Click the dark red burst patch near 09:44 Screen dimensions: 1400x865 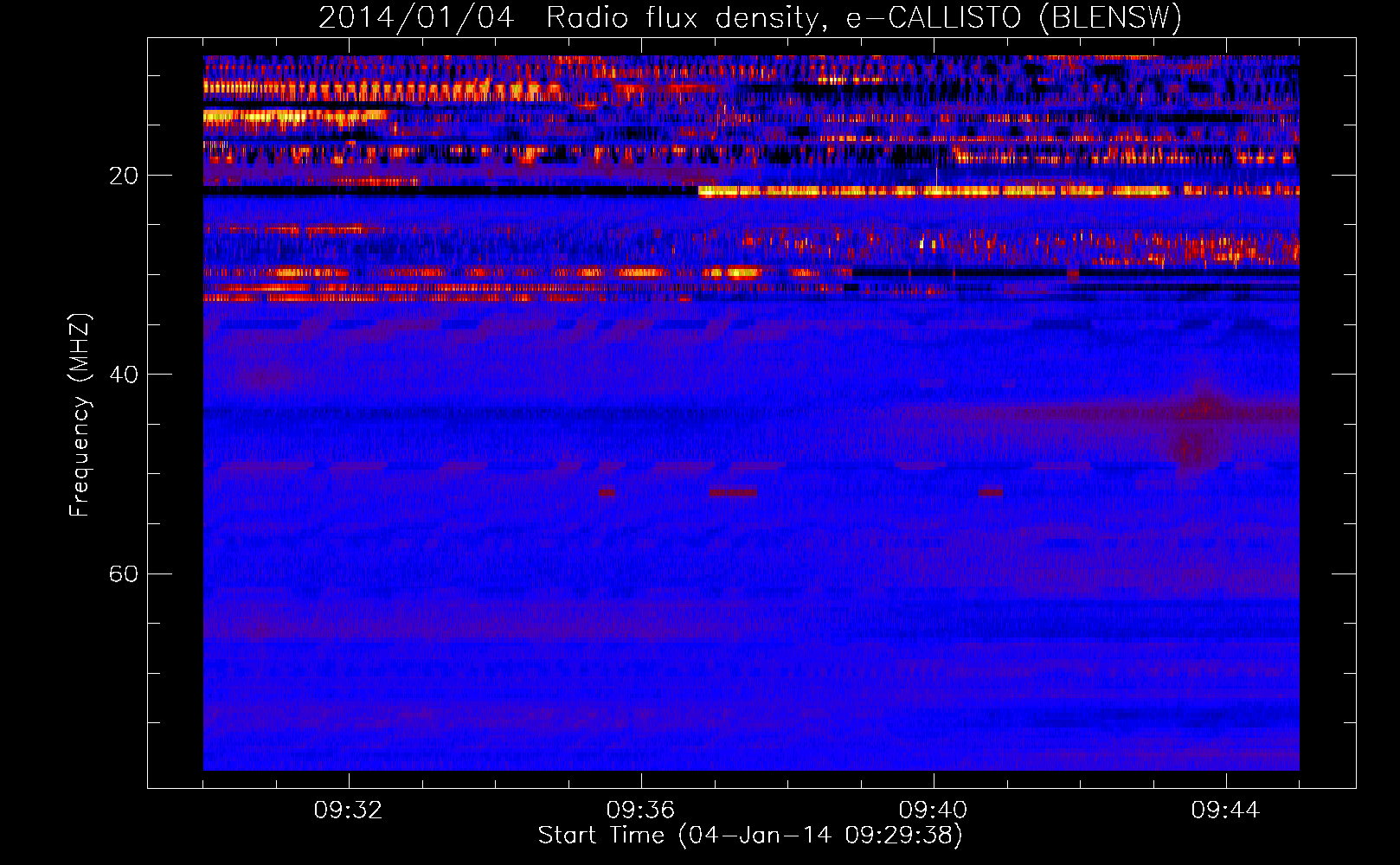[x=1198, y=428]
